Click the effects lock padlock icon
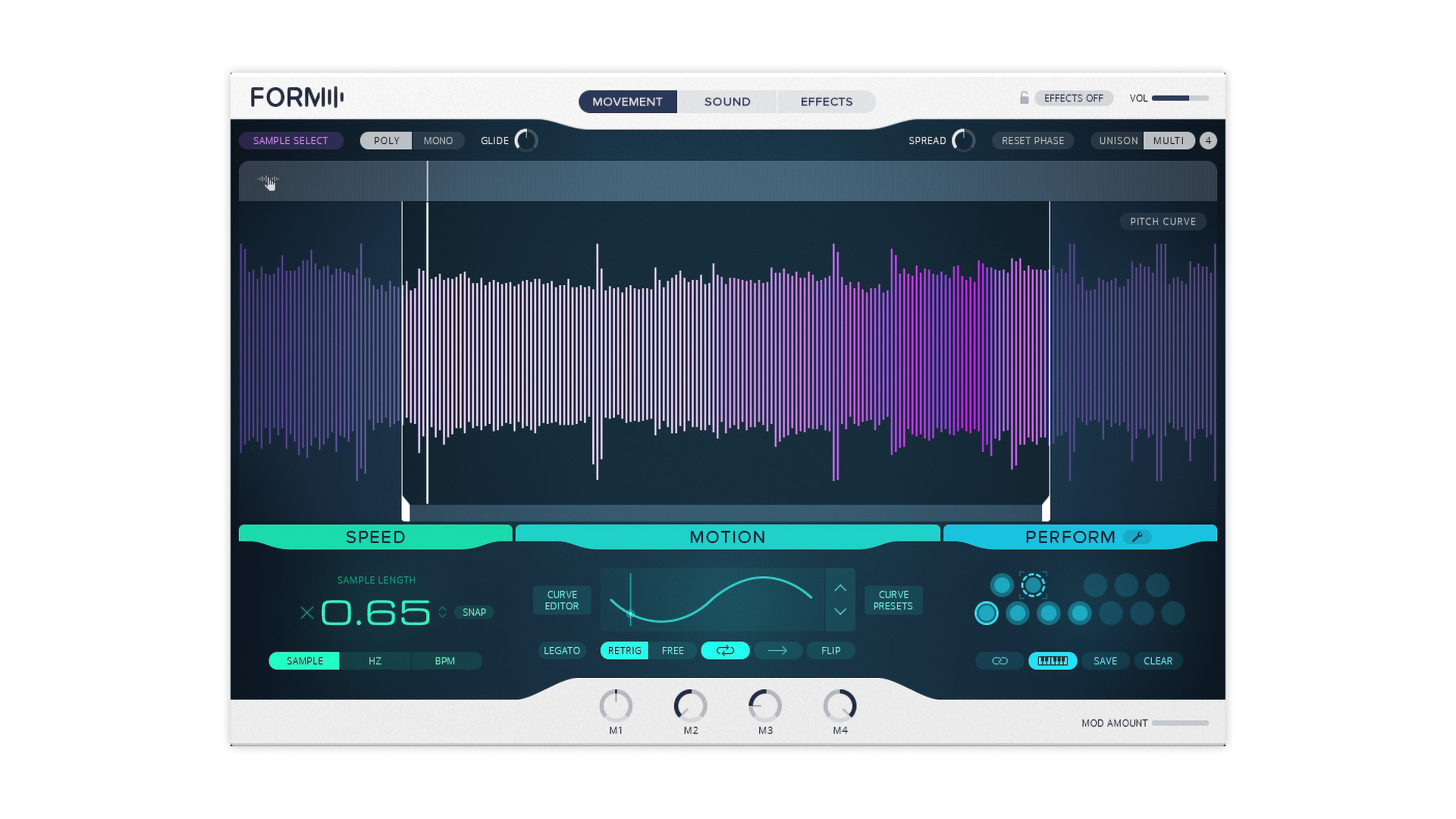Screen dimensions: 1456x819 point(1024,98)
